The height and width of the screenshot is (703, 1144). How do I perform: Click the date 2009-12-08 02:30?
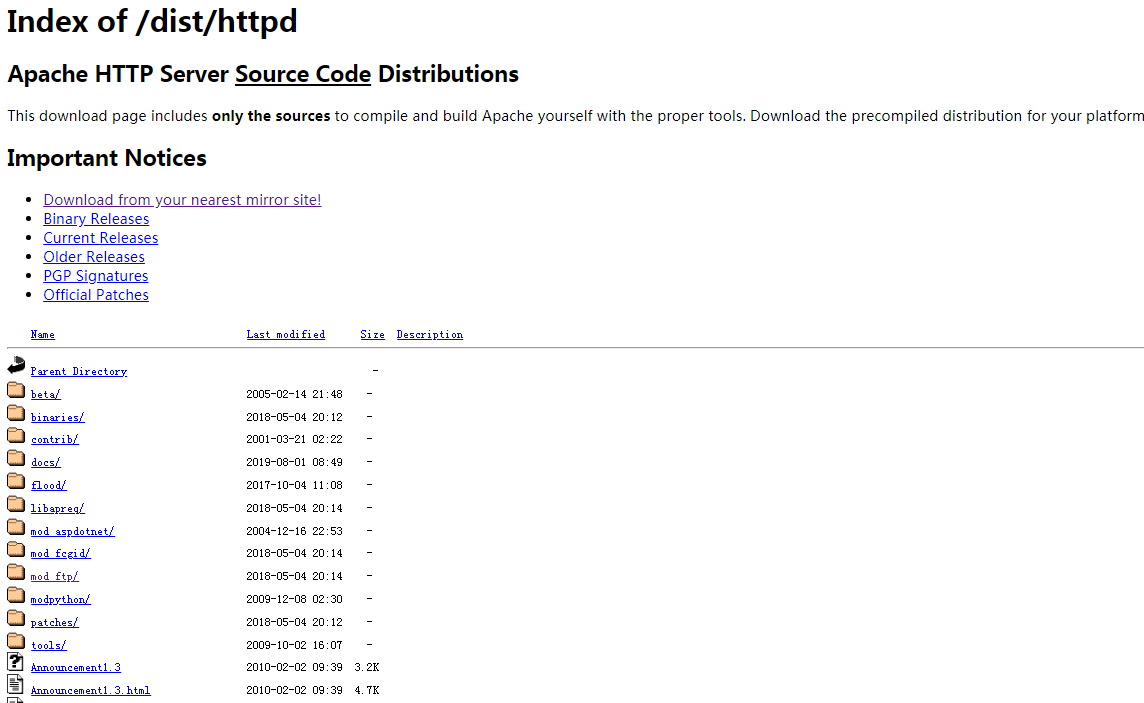[x=294, y=599]
